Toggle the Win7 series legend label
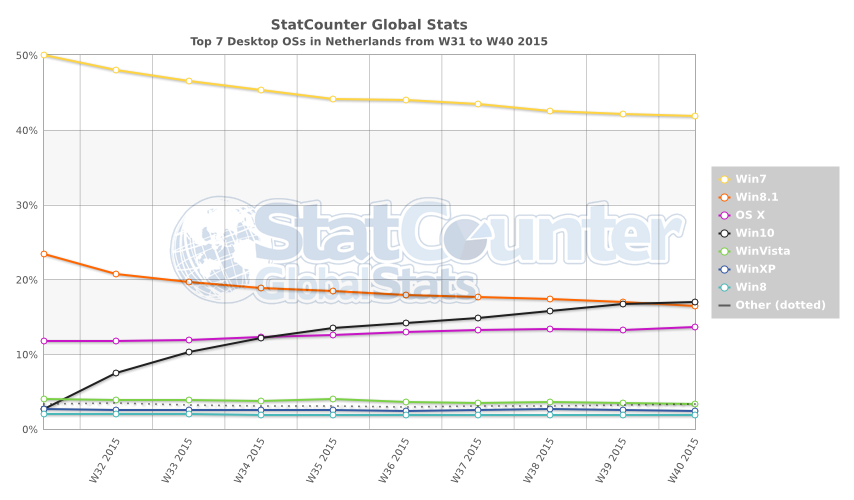 (751, 179)
